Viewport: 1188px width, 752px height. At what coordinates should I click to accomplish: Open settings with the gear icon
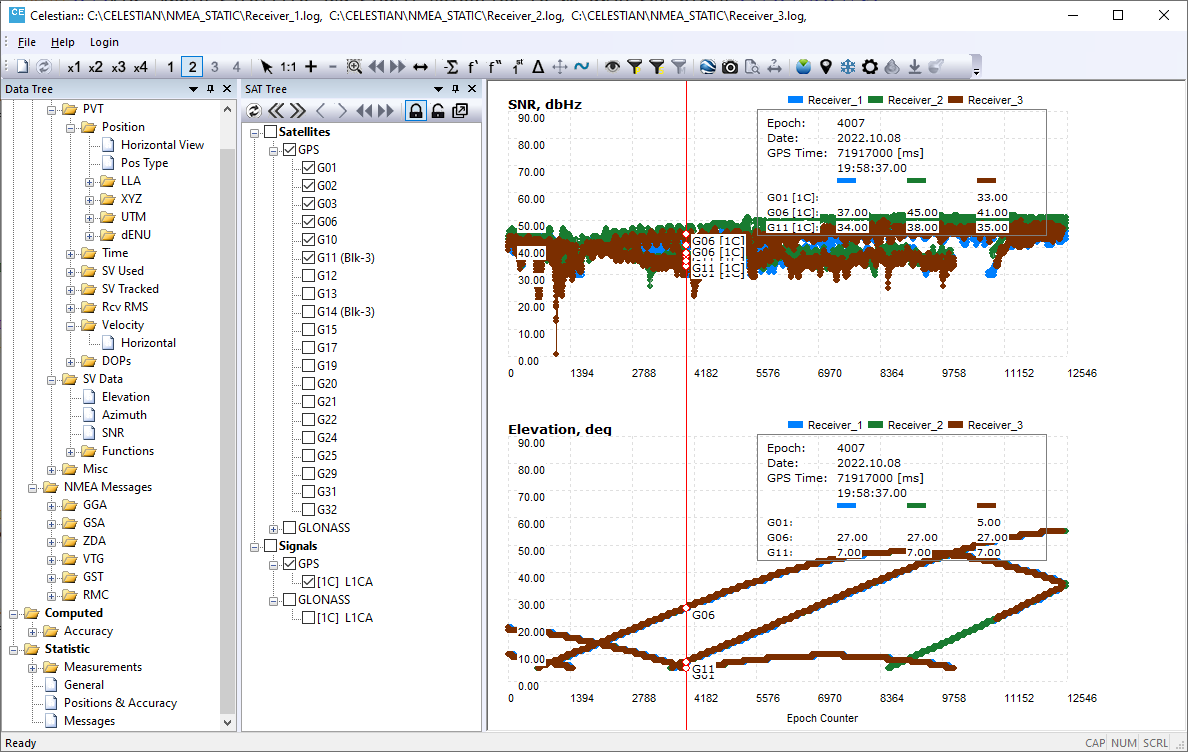[870, 67]
